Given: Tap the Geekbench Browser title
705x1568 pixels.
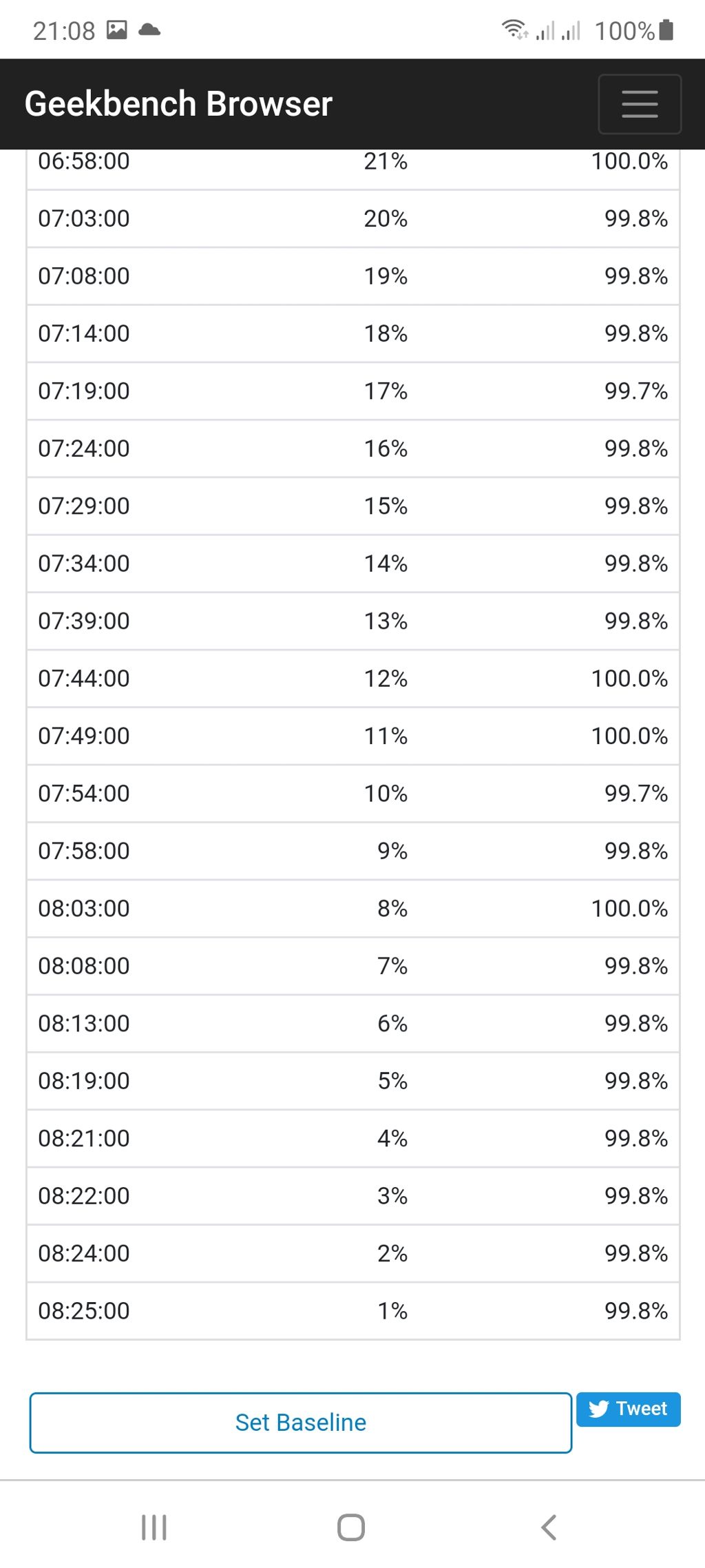Looking at the screenshot, I should [x=178, y=104].
